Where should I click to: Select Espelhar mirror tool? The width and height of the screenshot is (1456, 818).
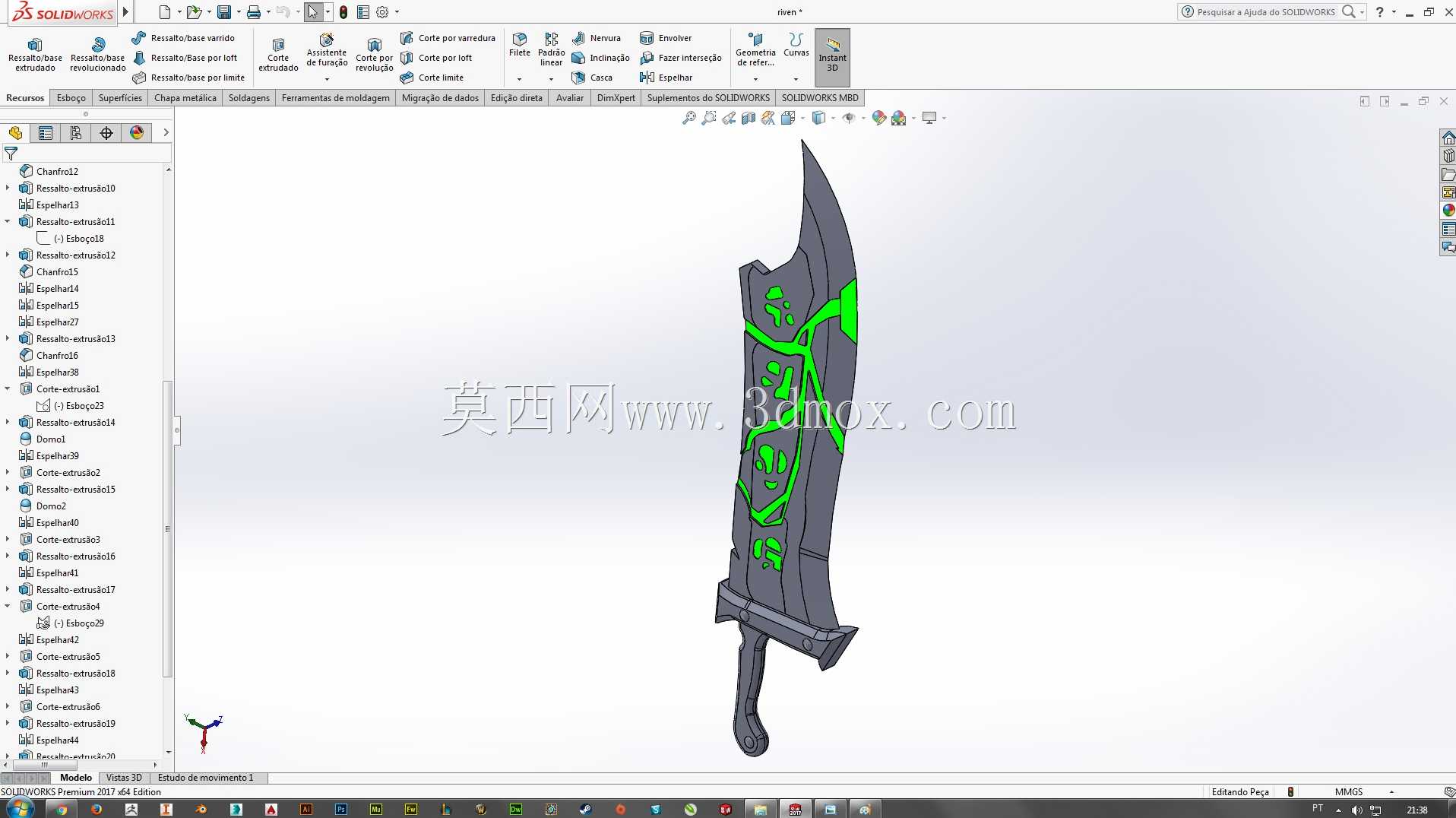pos(666,78)
